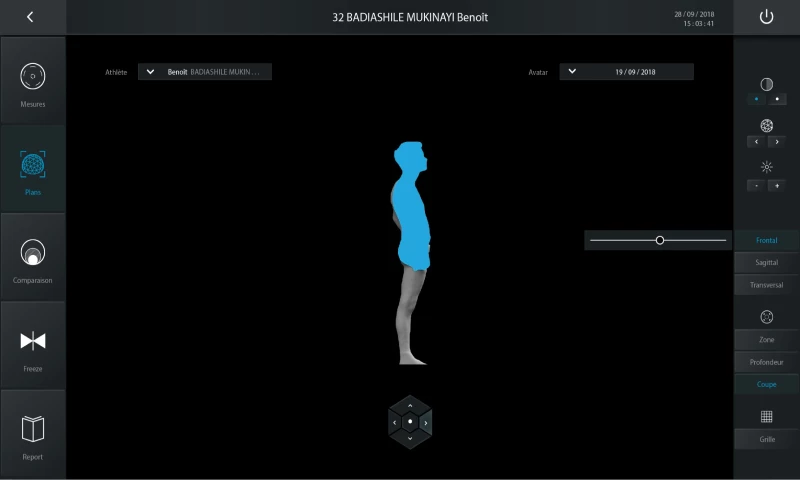Click the half-circle contrast icon

click(766, 84)
